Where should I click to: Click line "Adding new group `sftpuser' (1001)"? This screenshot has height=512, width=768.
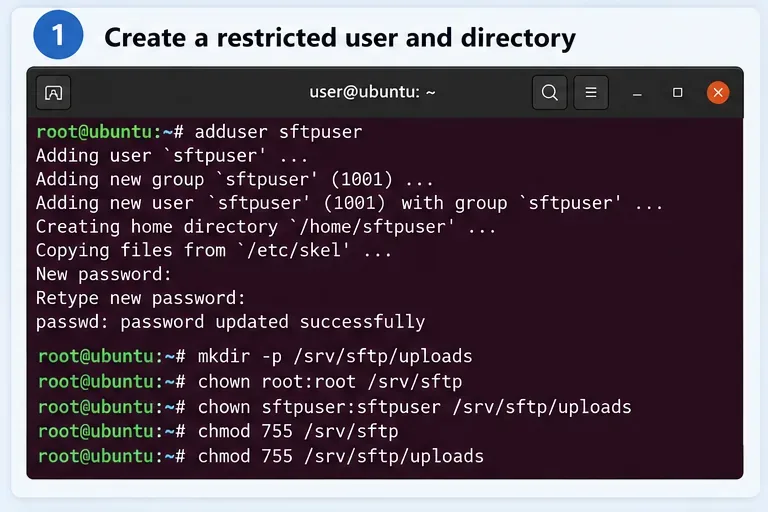pyautogui.click(x=235, y=179)
